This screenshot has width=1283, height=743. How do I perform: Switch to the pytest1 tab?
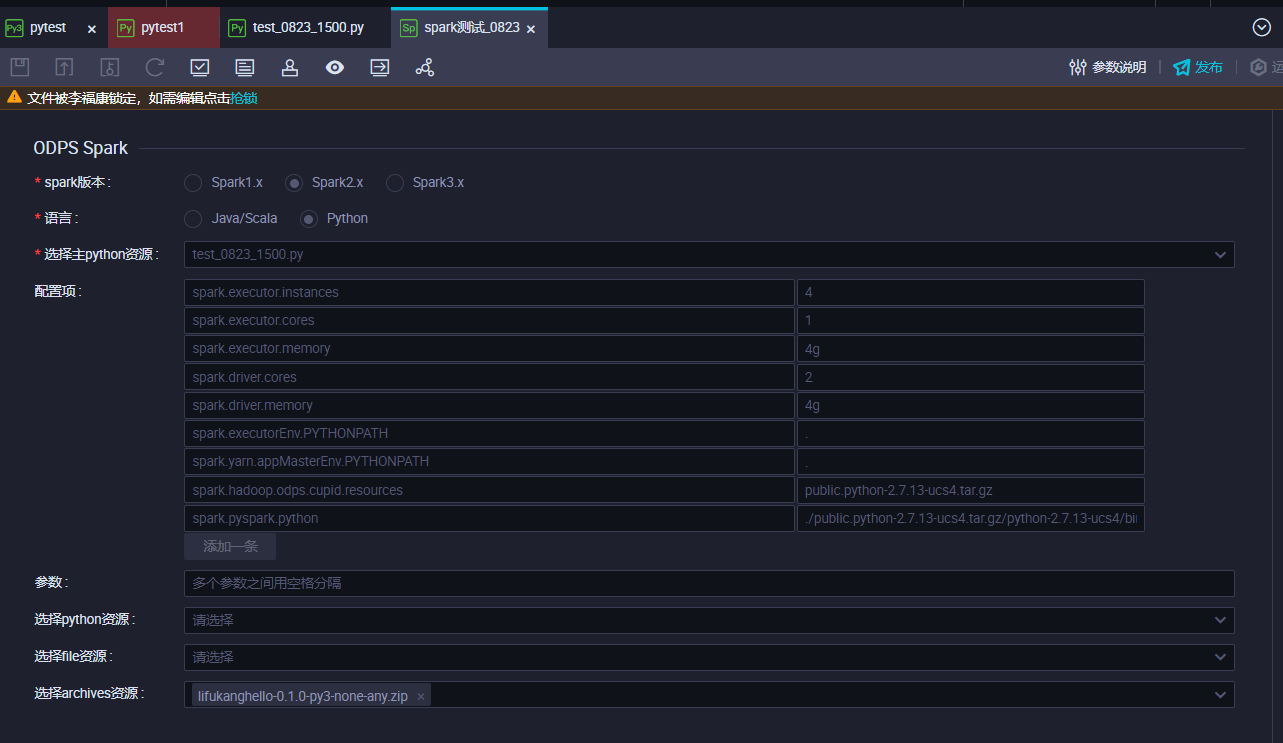[162, 28]
